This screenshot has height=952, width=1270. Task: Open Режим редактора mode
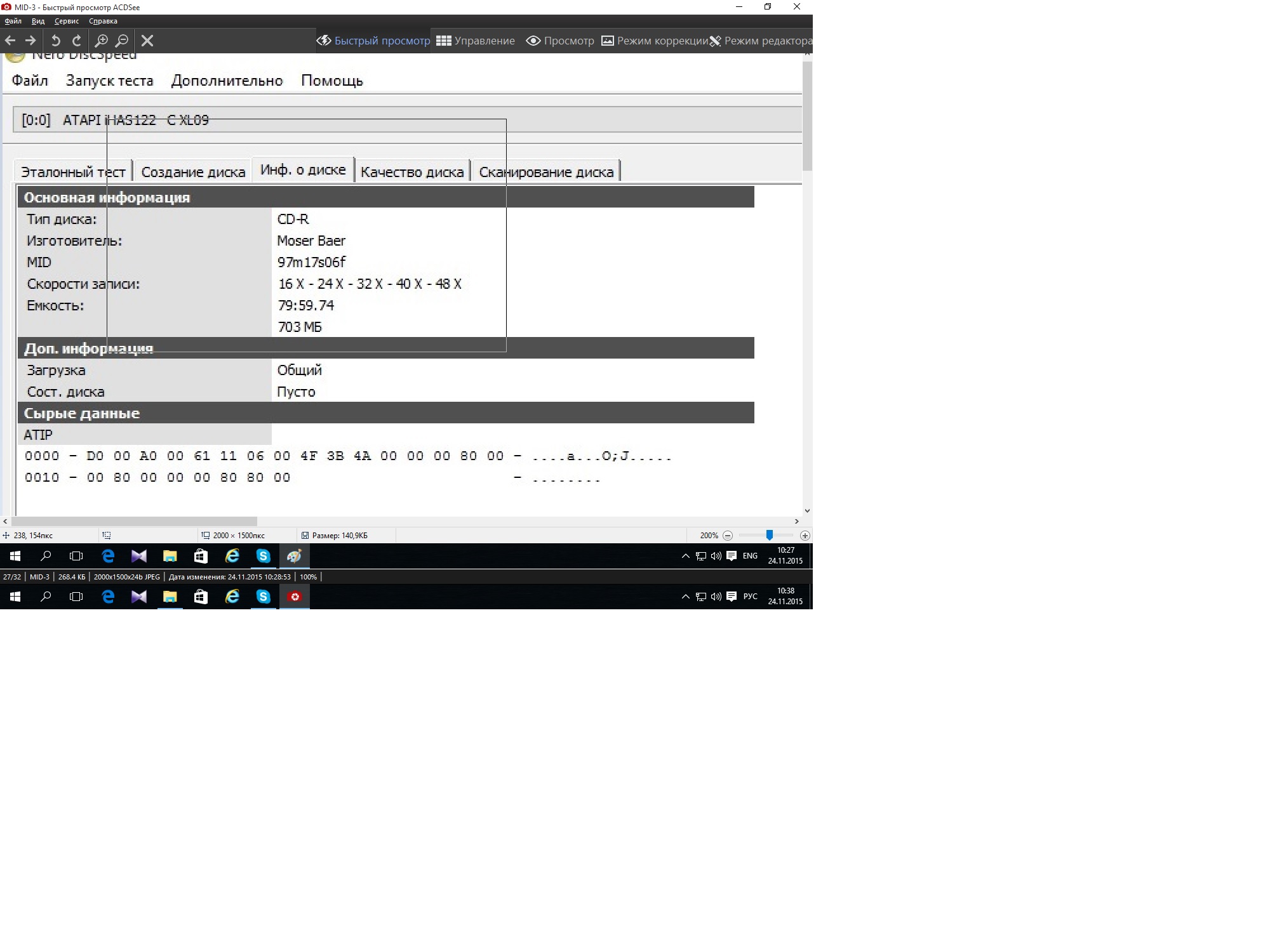tap(761, 41)
